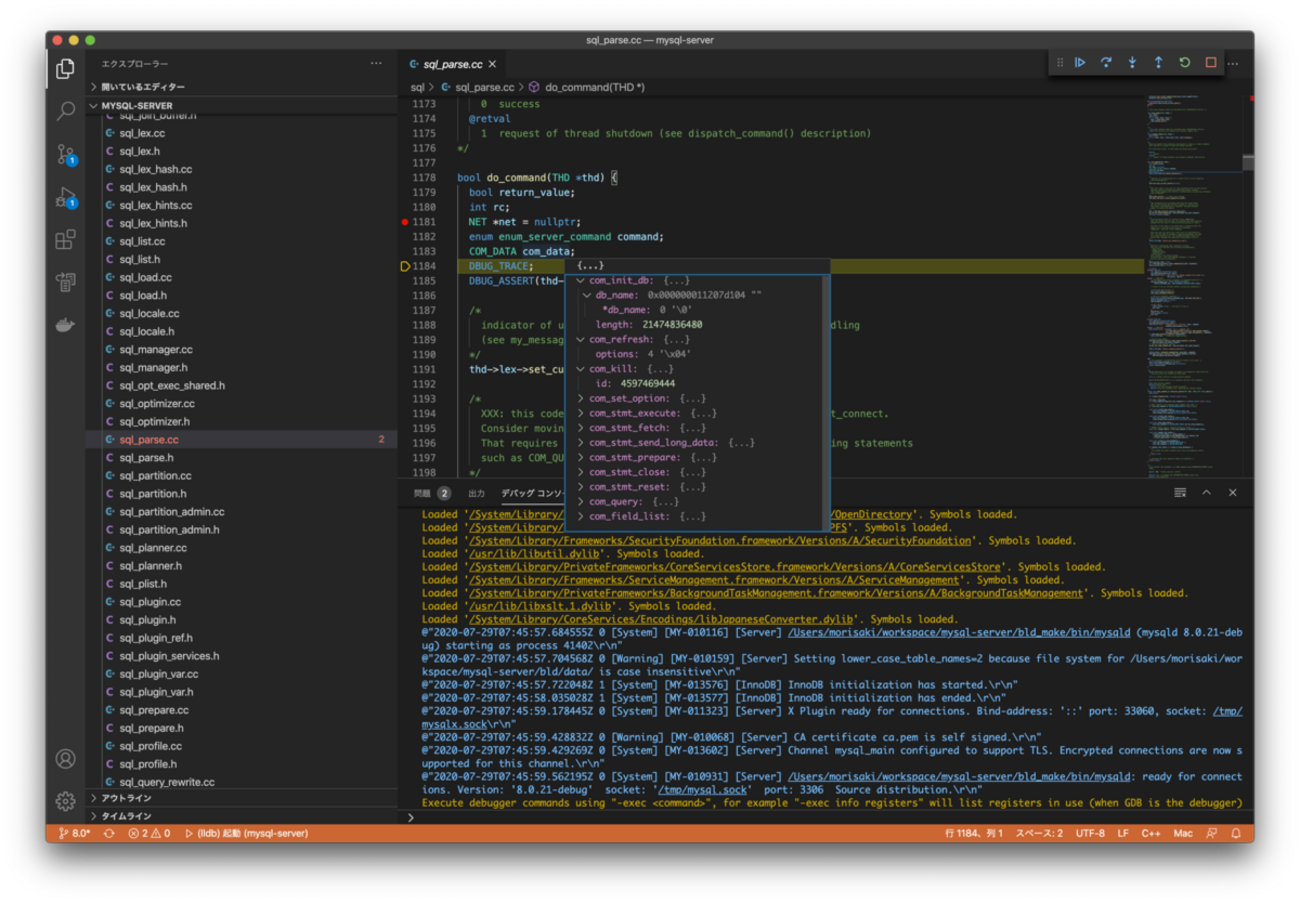Toggle breakpoint on line 1181
The image size is (1300, 903).
click(405, 222)
